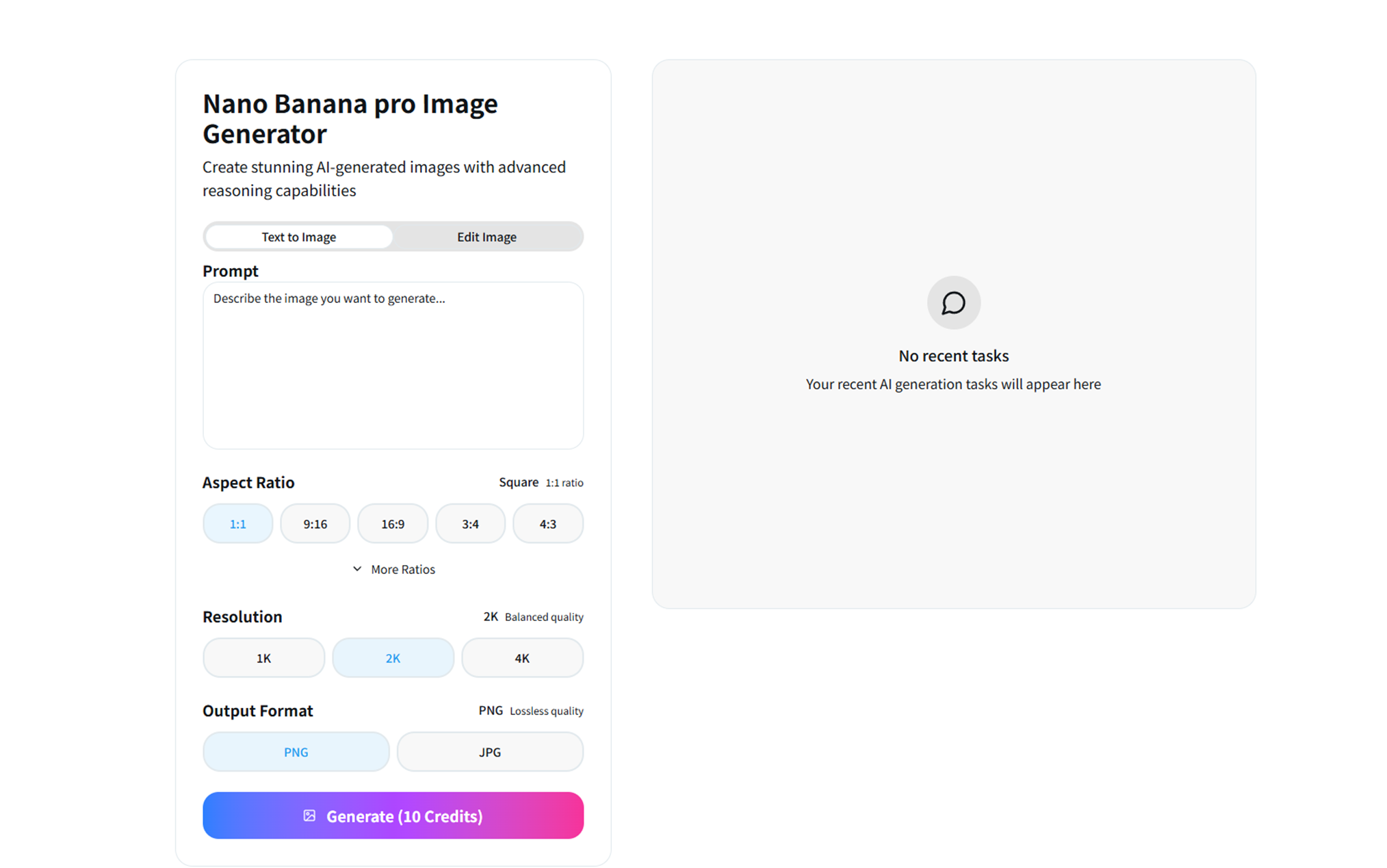Keep 2K balanced quality resolution

393,657
